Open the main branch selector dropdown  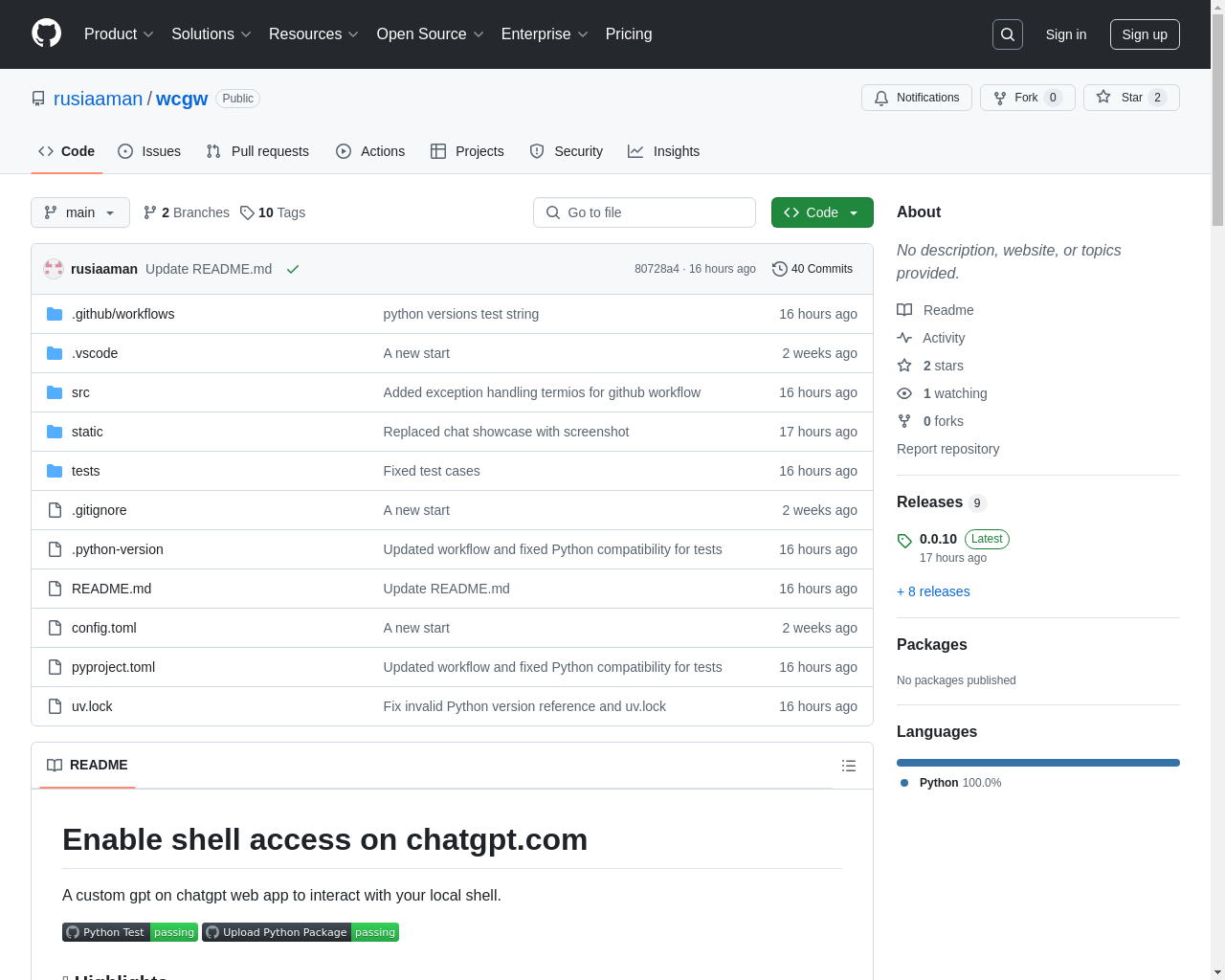coord(80,212)
